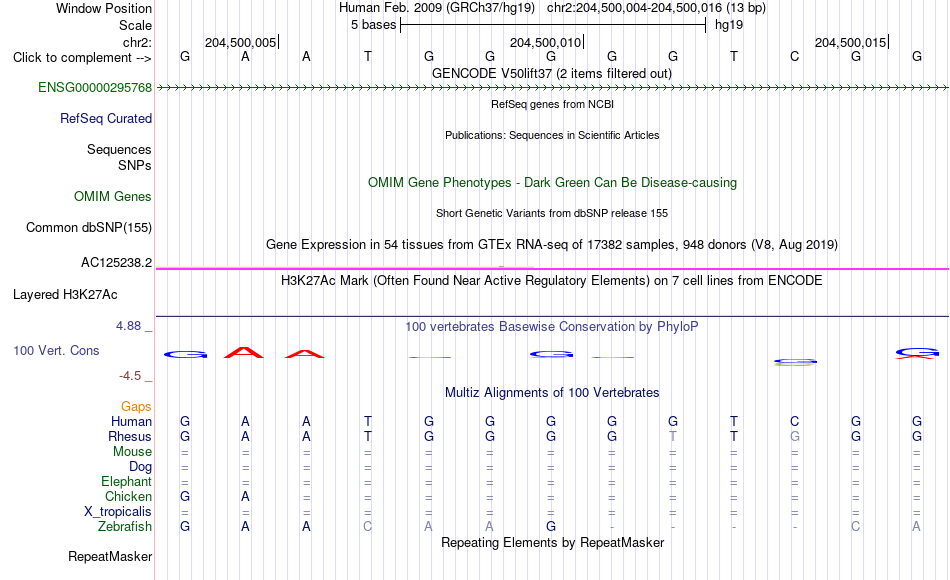Image resolution: width=950 pixels, height=580 pixels.
Task: Select the Window Position label
Action: pos(104,8)
